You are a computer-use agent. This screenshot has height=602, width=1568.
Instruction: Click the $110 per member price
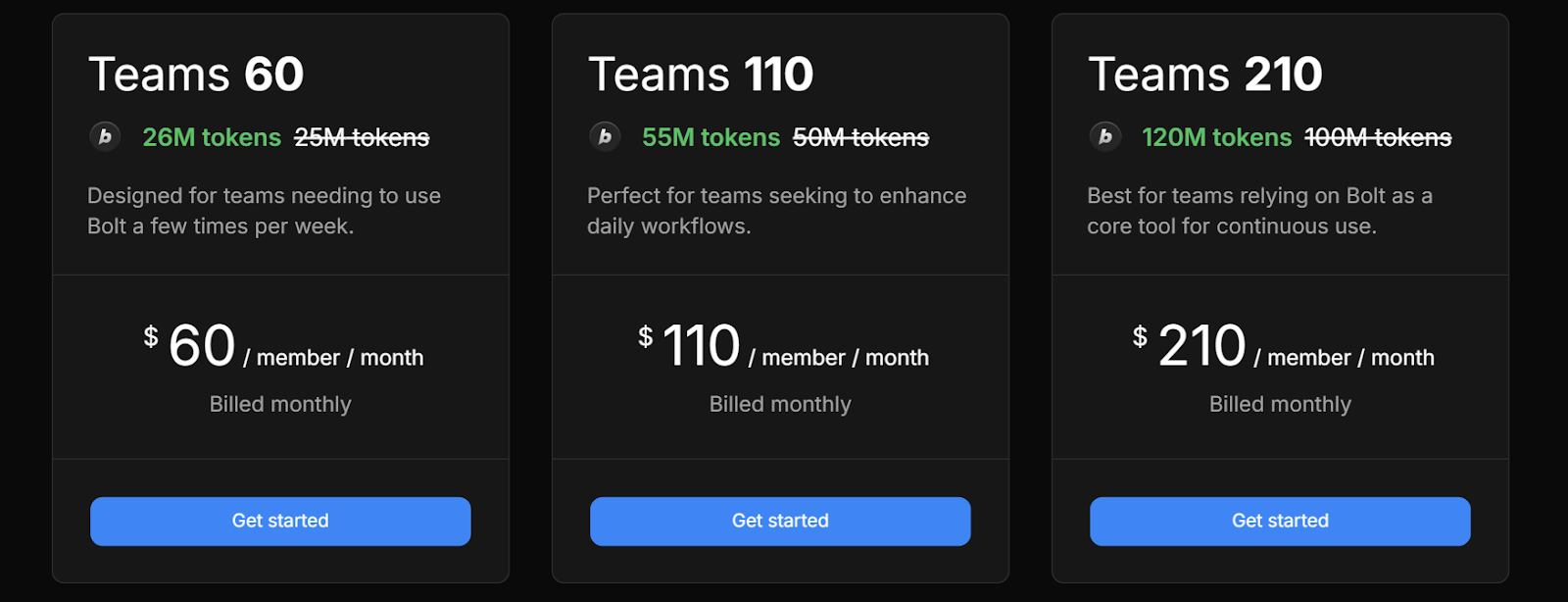[x=783, y=346]
